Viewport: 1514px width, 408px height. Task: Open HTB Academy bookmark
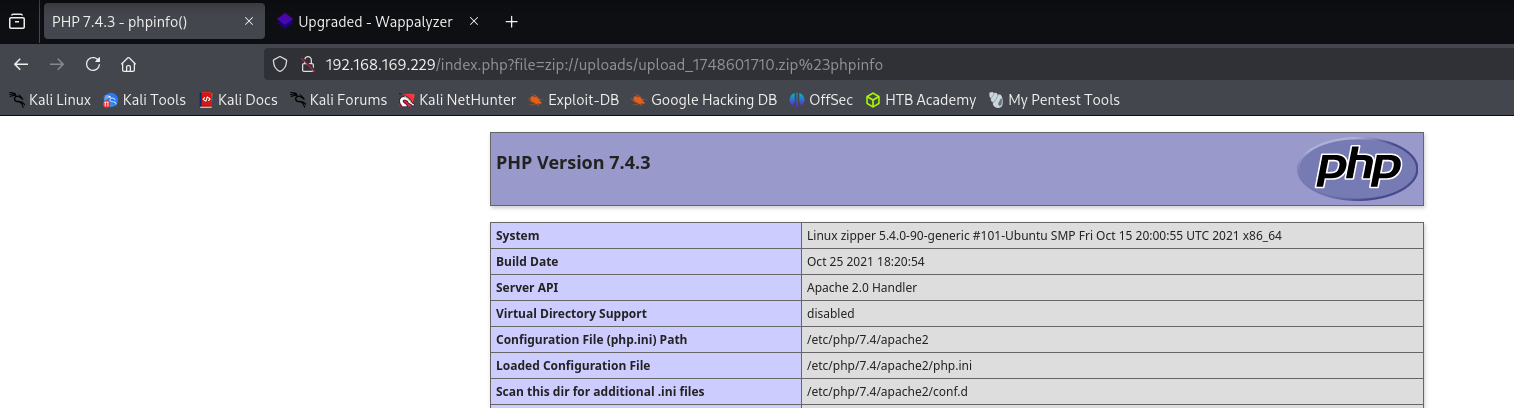(921, 100)
